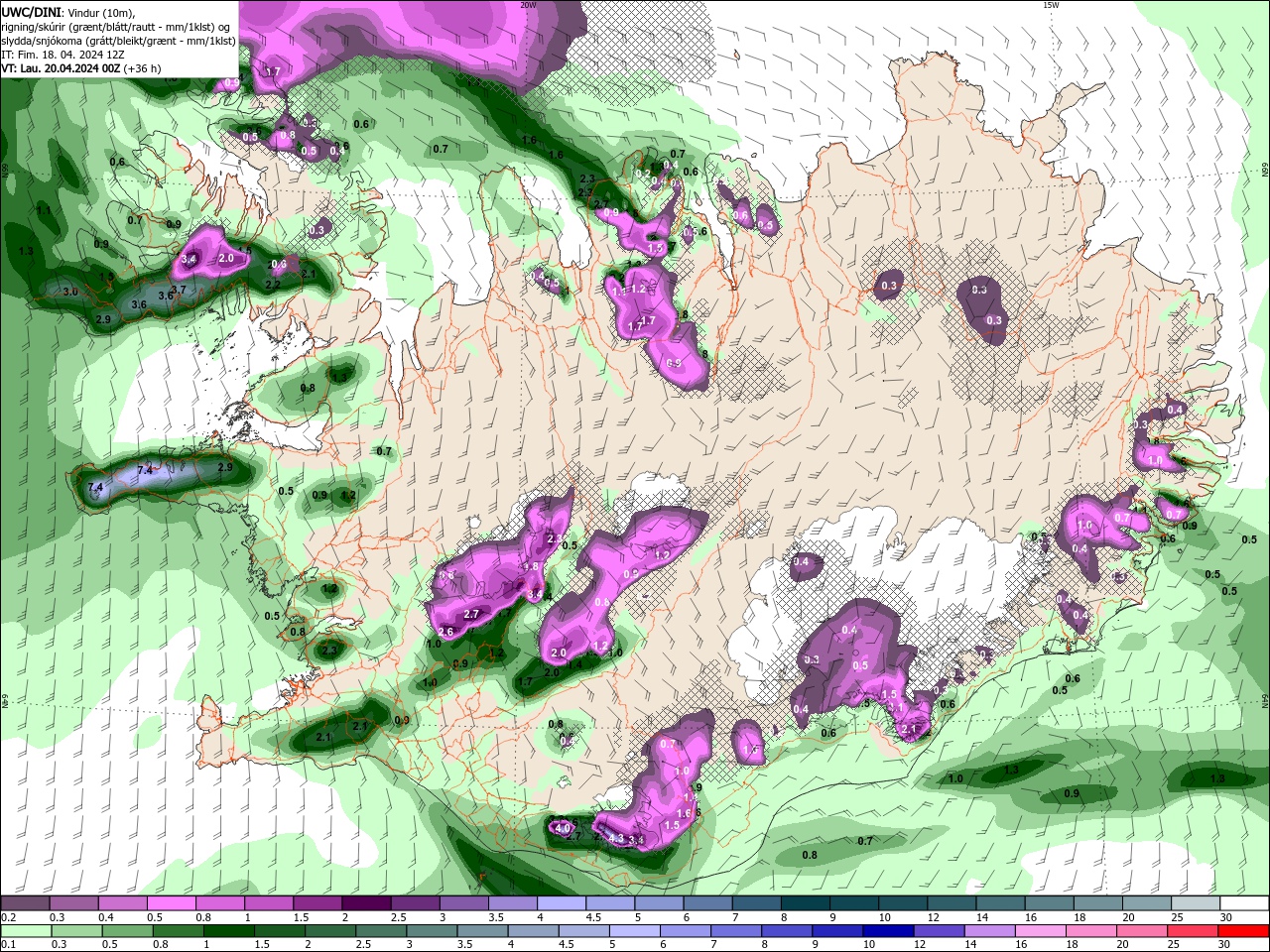Click the '20W' longitude label at the top edge

click(528, 5)
